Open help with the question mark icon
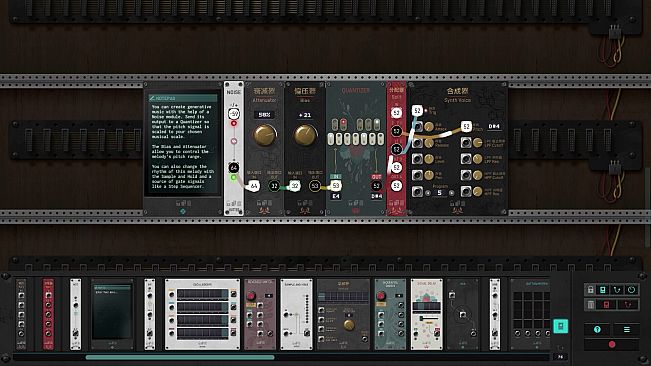 click(597, 329)
